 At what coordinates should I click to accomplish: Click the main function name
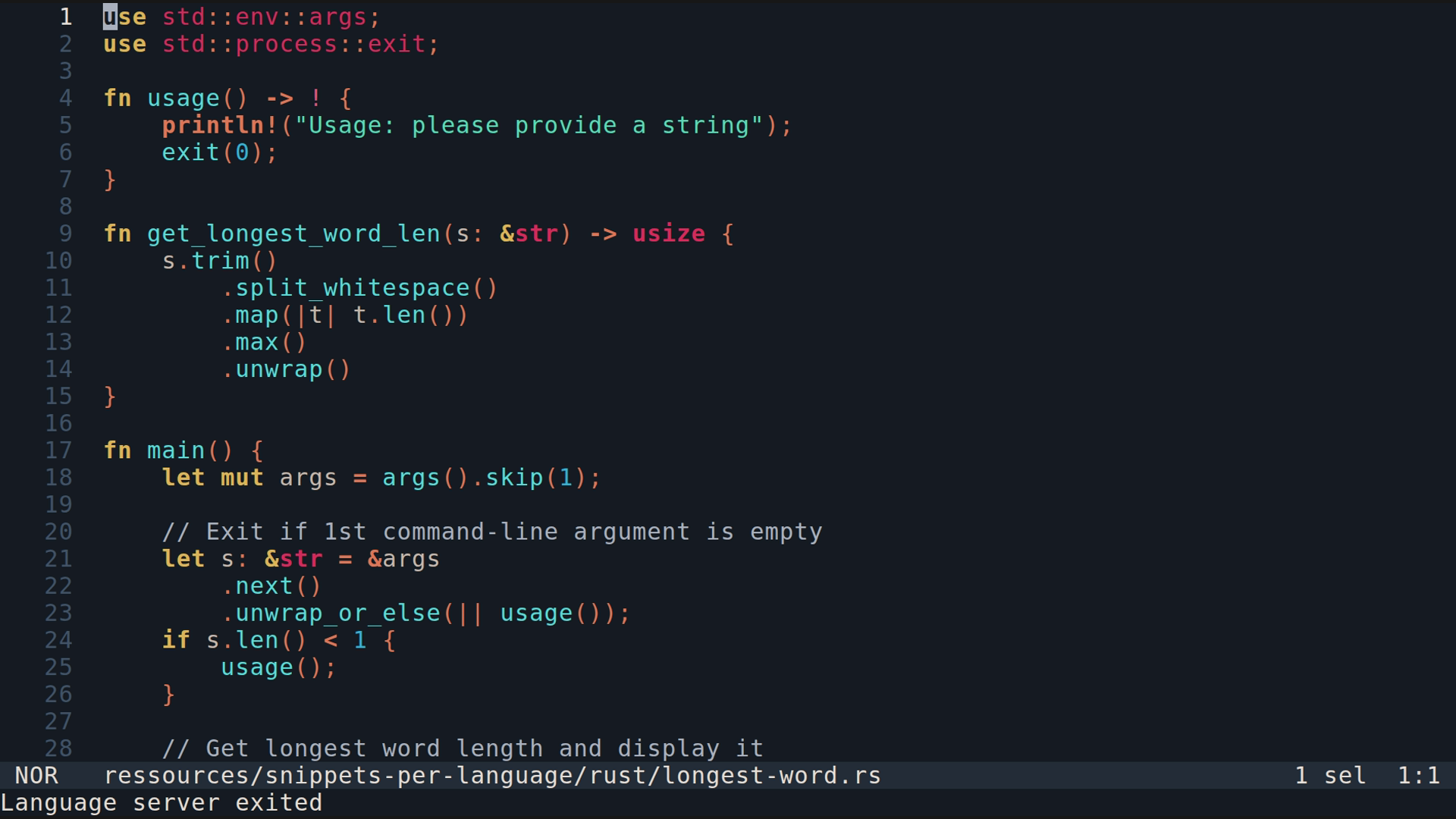[176, 450]
